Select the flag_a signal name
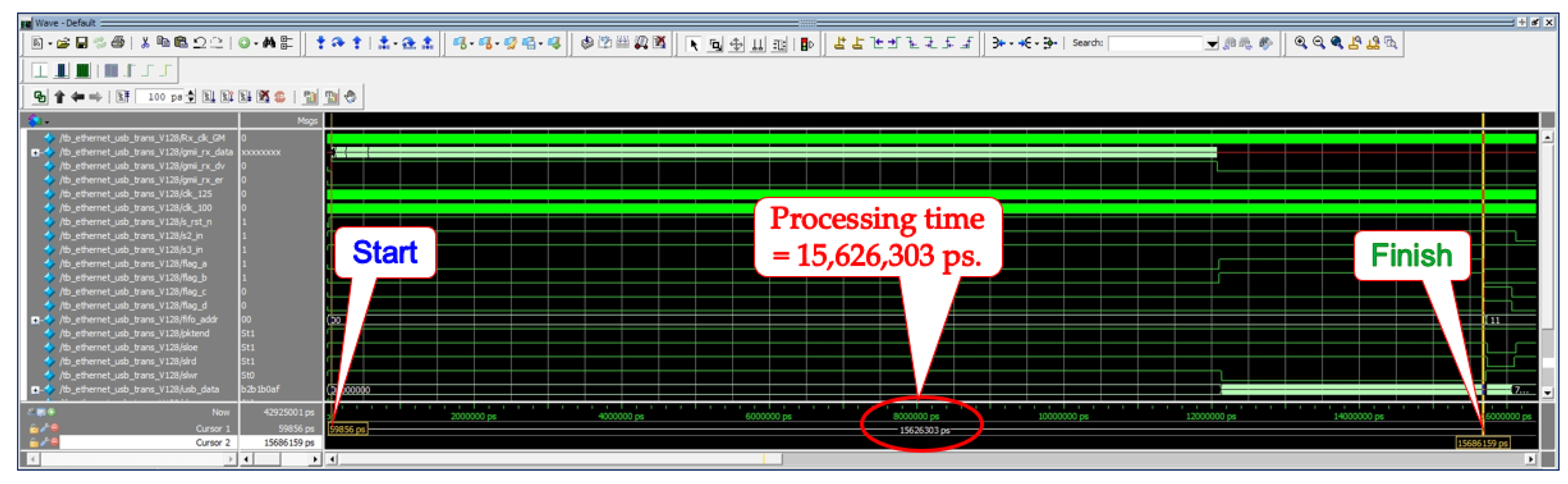Viewport: 1568px width, 484px height. 133,264
